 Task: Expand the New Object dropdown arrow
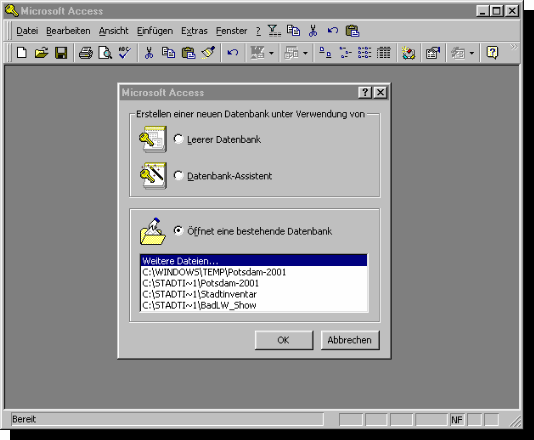coord(472,53)
